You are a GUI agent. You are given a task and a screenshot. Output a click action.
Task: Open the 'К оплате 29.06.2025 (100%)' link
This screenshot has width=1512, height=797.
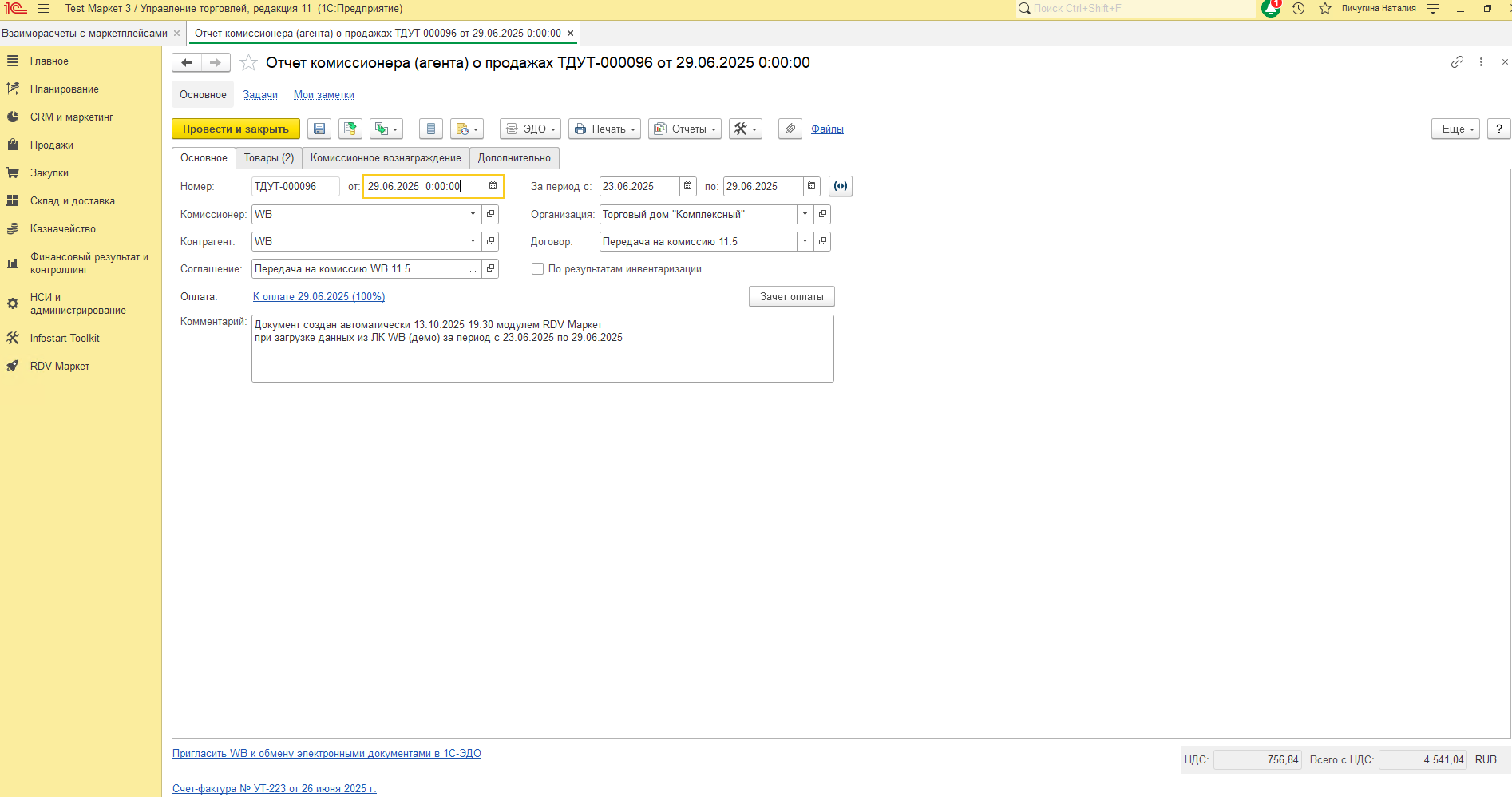click(x=319, y=297)
